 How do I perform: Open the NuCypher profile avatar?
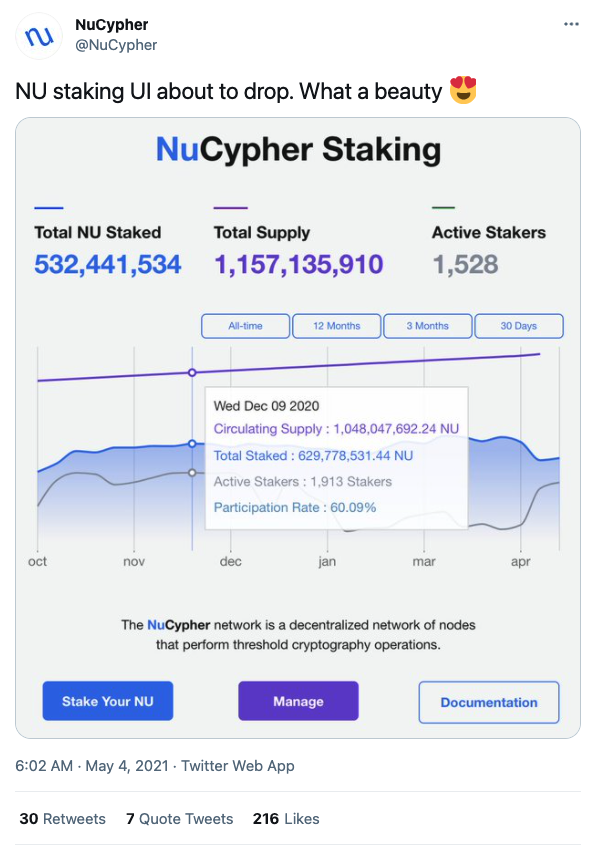coord(39,36)
